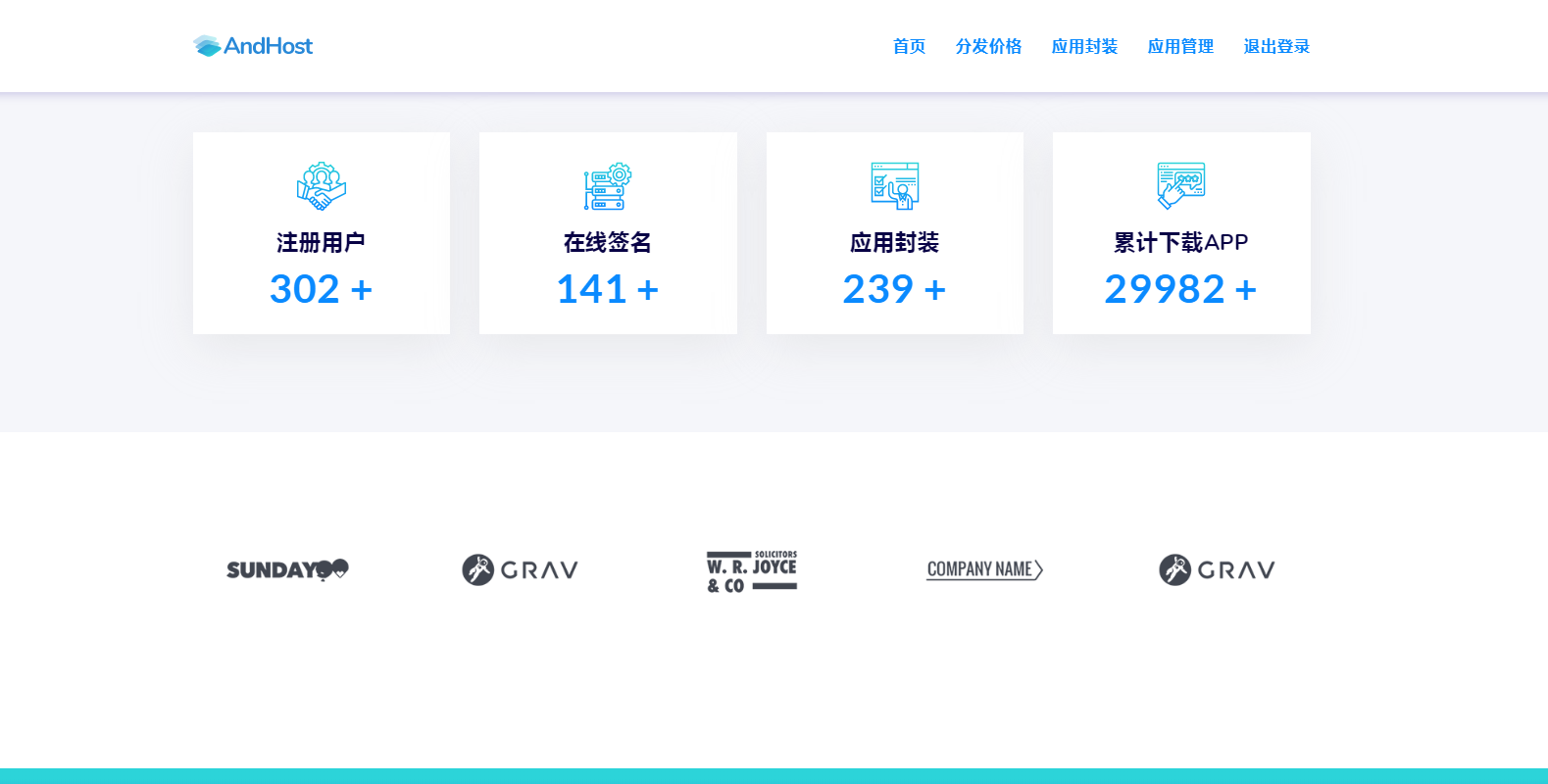Click the handshake icon above 注册用户

point(322,186)
